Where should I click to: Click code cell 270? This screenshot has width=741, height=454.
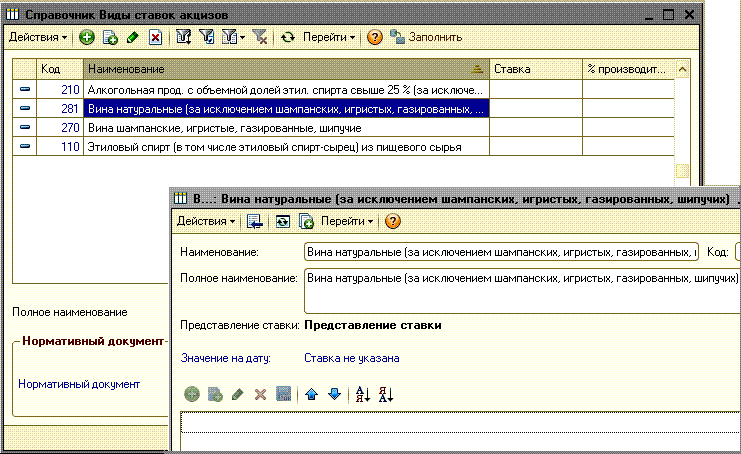coord(60,128)
